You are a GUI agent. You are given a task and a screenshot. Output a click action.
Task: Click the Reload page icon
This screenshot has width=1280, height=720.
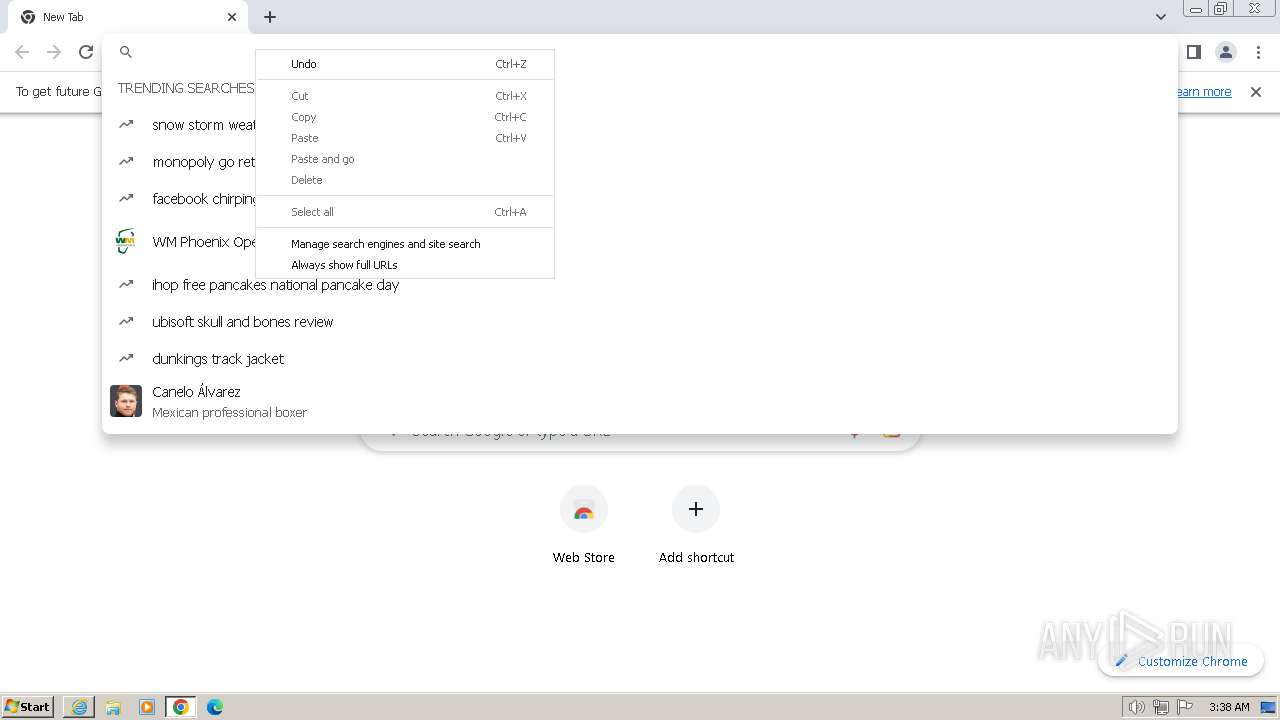[86, 52]
